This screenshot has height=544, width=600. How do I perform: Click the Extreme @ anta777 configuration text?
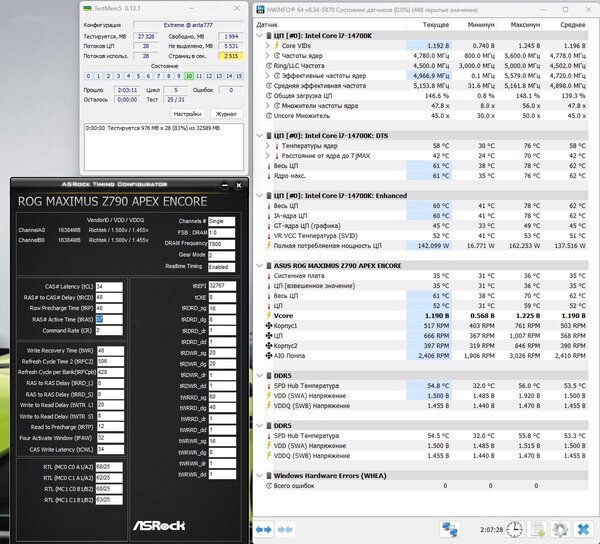pos(188,25)
